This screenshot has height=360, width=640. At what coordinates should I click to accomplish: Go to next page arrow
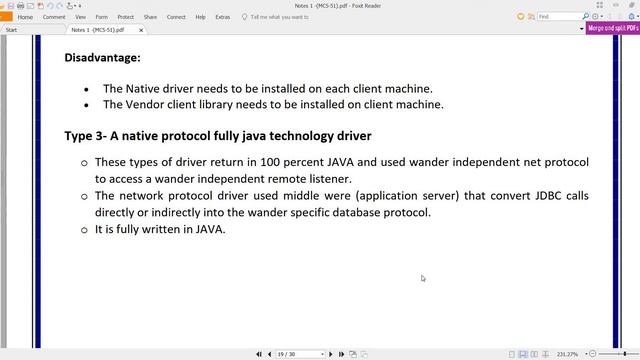(x=331, y=354)
